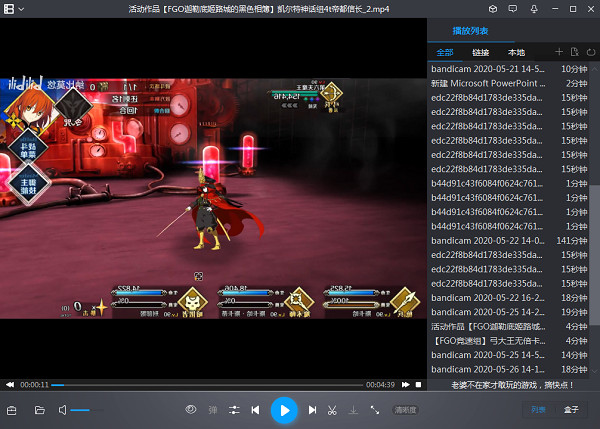Toggle the pin-on-top icon in title bar

pyautogui.click(x=534, y=9)
